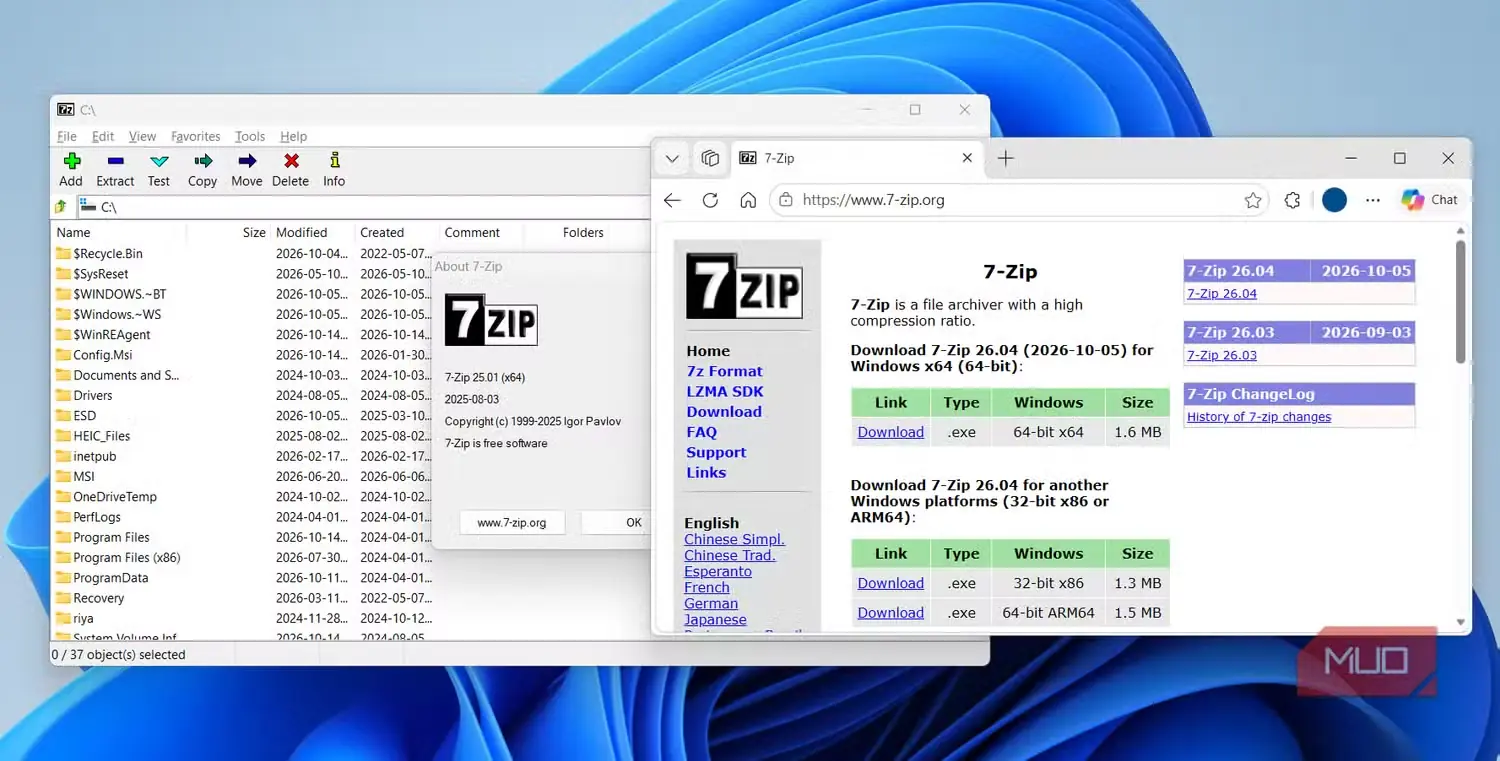Click the 64-bit ARM64 Download link
Viewport: 1500px width, 761px height.
[x=890, y=613]
